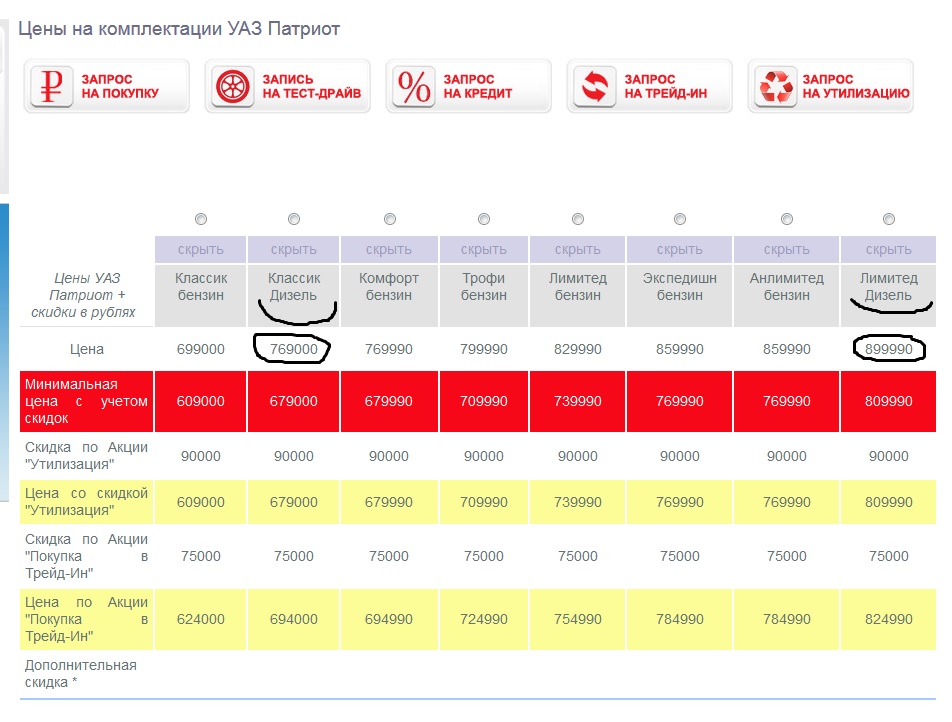Select radio button above Анлимитед бензин
Viewport: 952px width, 722px height.
pos(787,219)
